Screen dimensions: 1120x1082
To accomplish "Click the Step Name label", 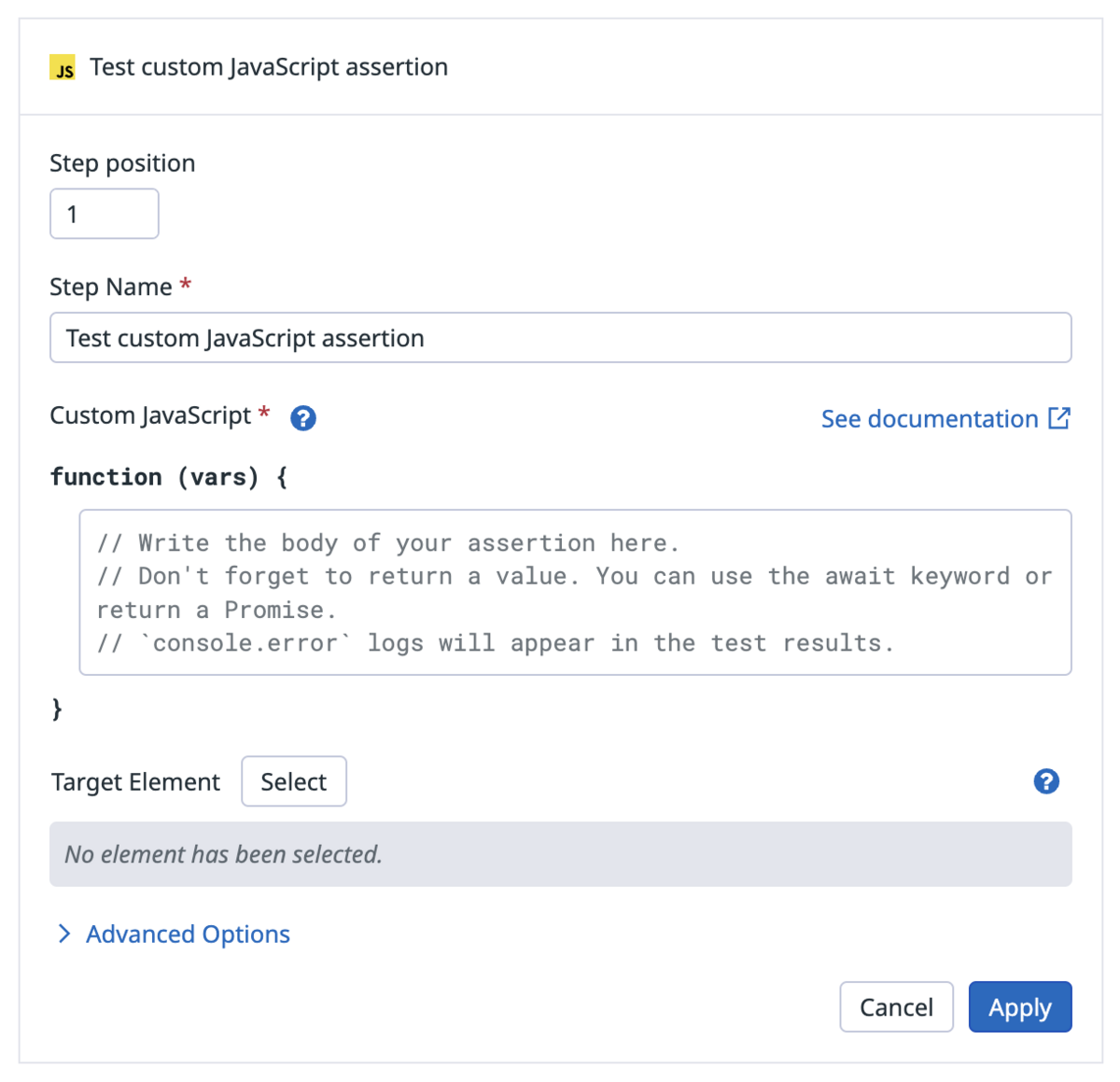I will (111, 287).
